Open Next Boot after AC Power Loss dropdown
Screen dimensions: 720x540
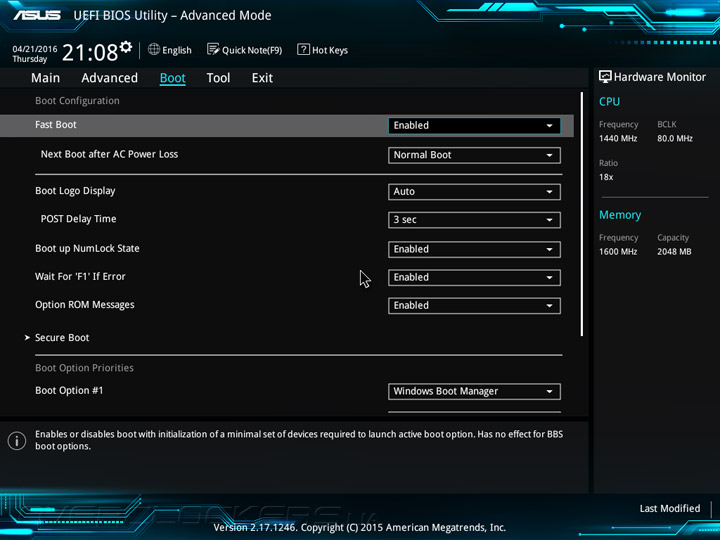(x=474, y=155)
